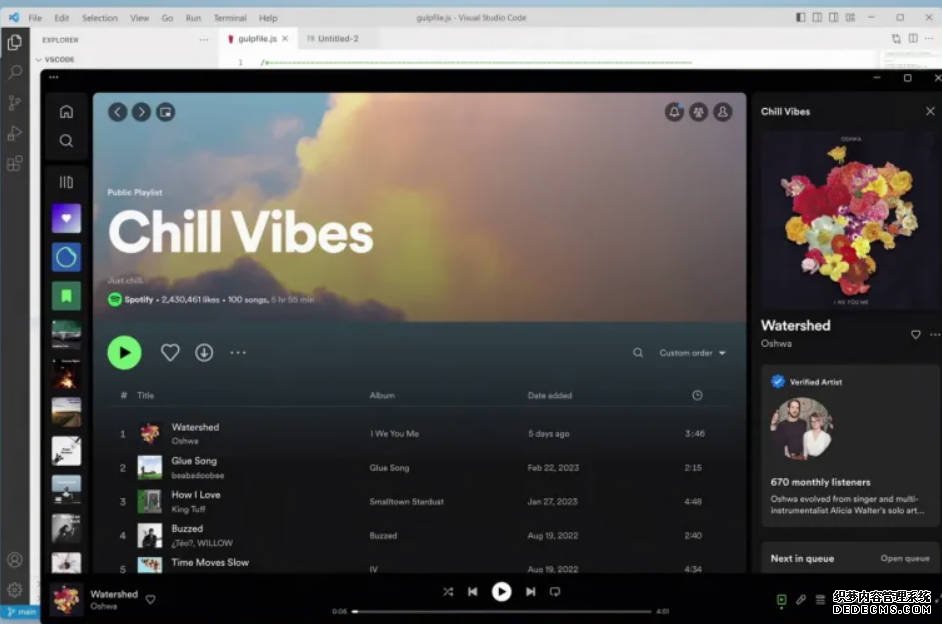This screenshot has height=624, width=942.
Task: Toggle repeat in the player bar
Action: (x=555, y=592)
